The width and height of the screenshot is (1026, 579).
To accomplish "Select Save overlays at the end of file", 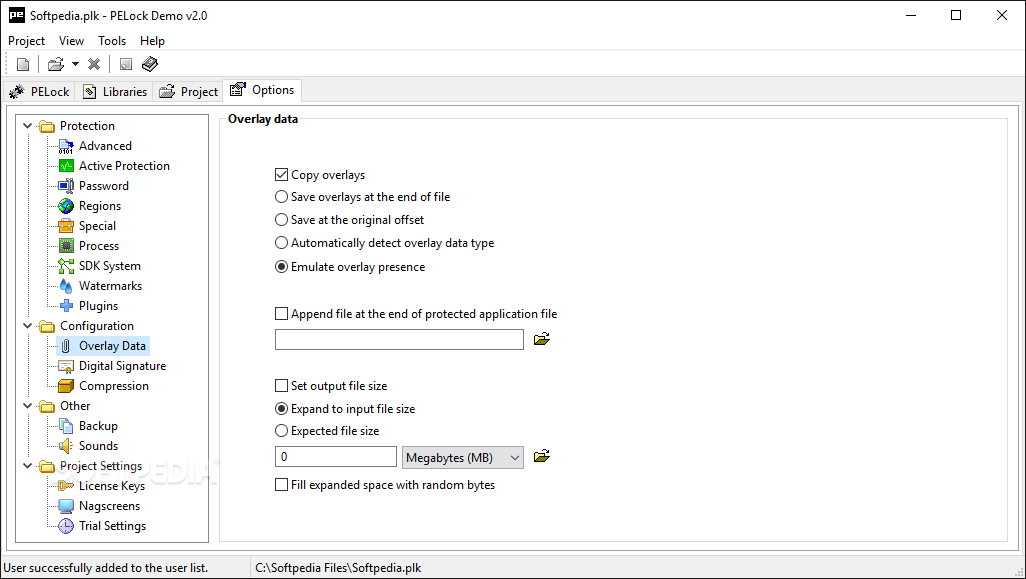I will tap(281, 196).
